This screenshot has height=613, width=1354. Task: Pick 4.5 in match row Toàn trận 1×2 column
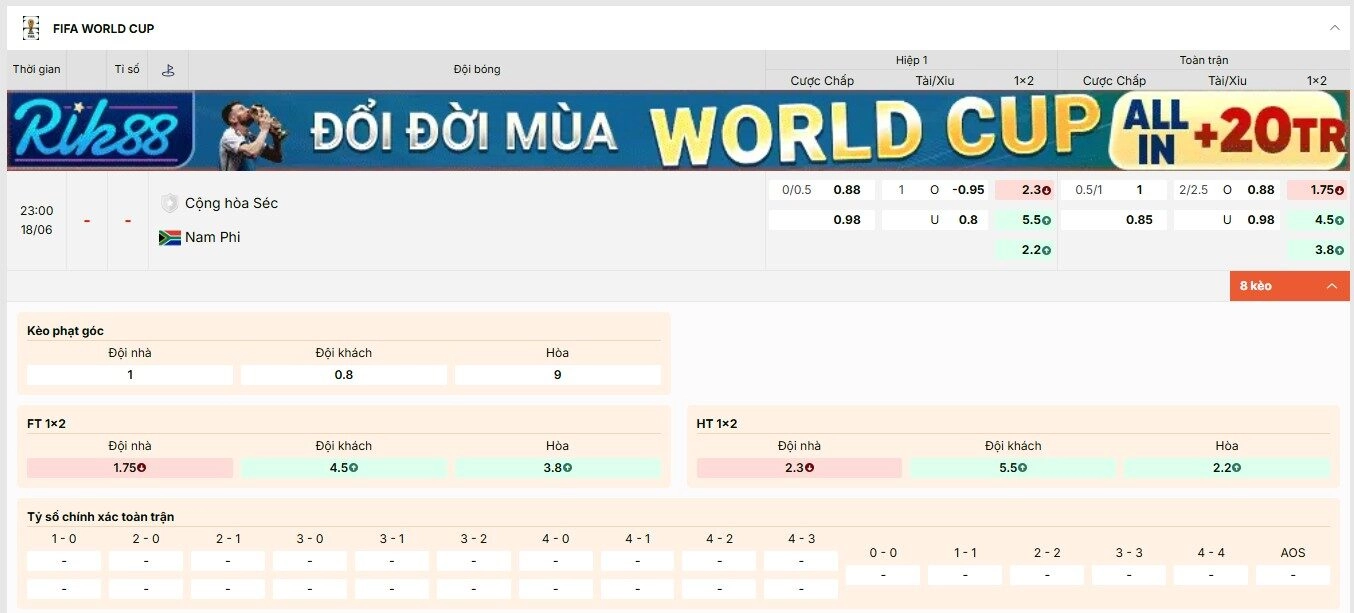pyautogui.click(x=1317, y=220)
